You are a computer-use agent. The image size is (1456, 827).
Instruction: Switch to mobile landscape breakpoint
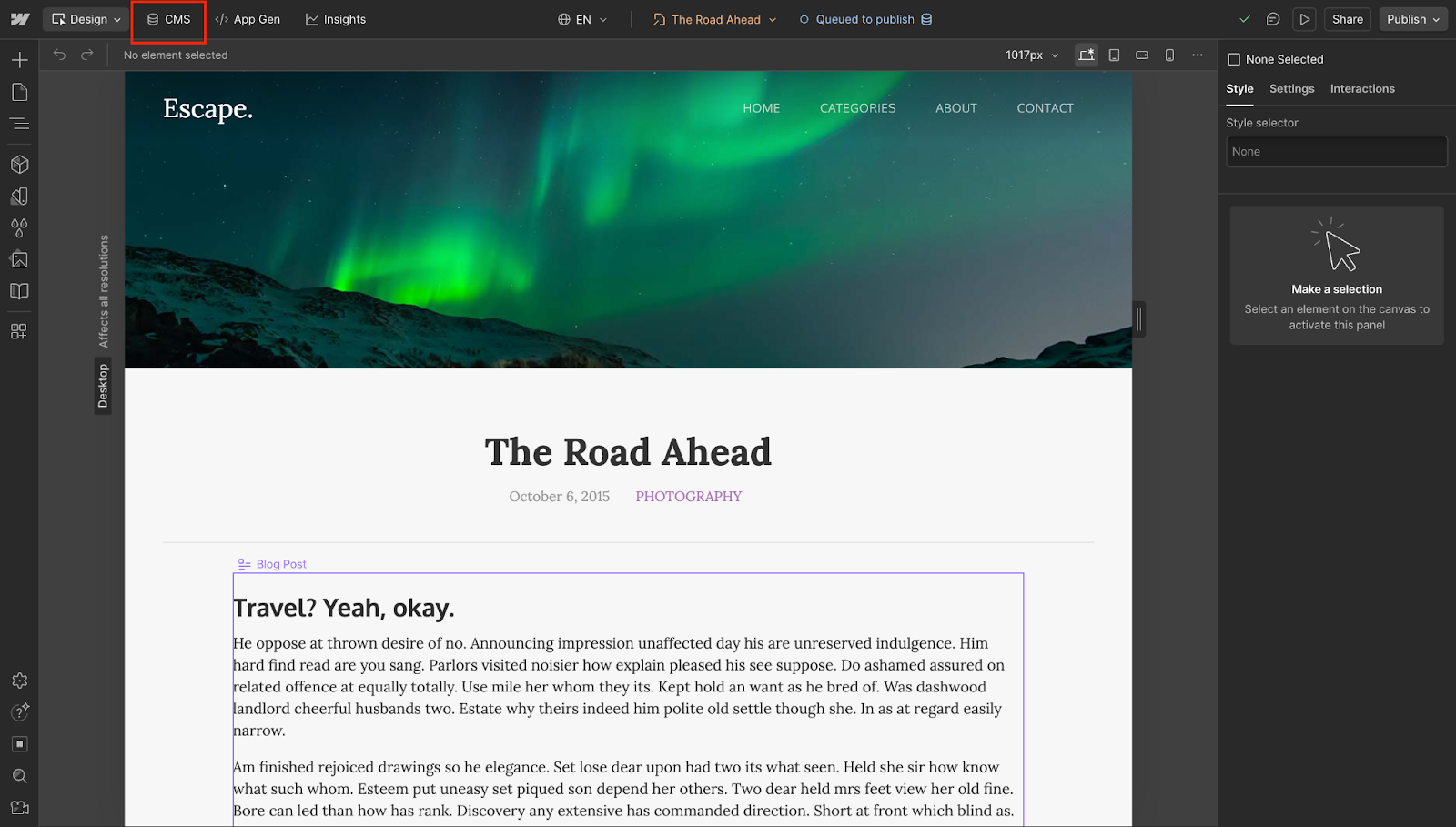point(1142,55)
